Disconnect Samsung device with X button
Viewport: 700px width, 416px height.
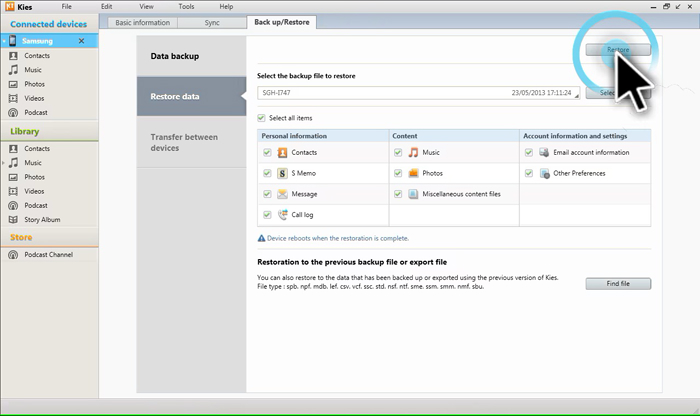[81, 41]
